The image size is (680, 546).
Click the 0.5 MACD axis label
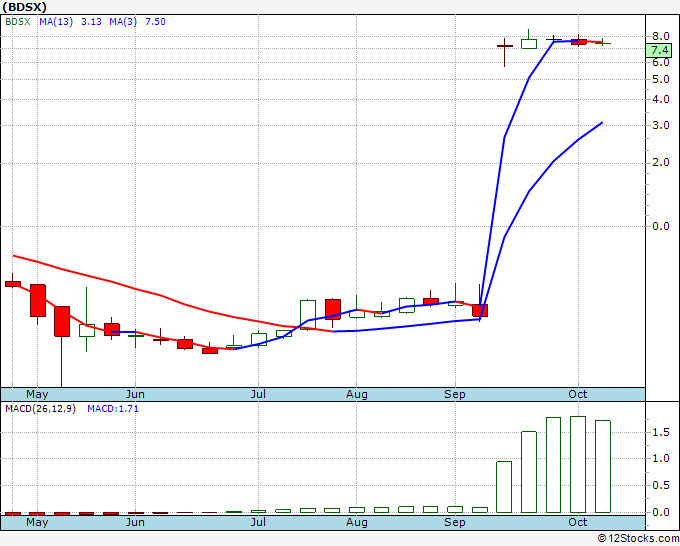(x=661, y=485)
